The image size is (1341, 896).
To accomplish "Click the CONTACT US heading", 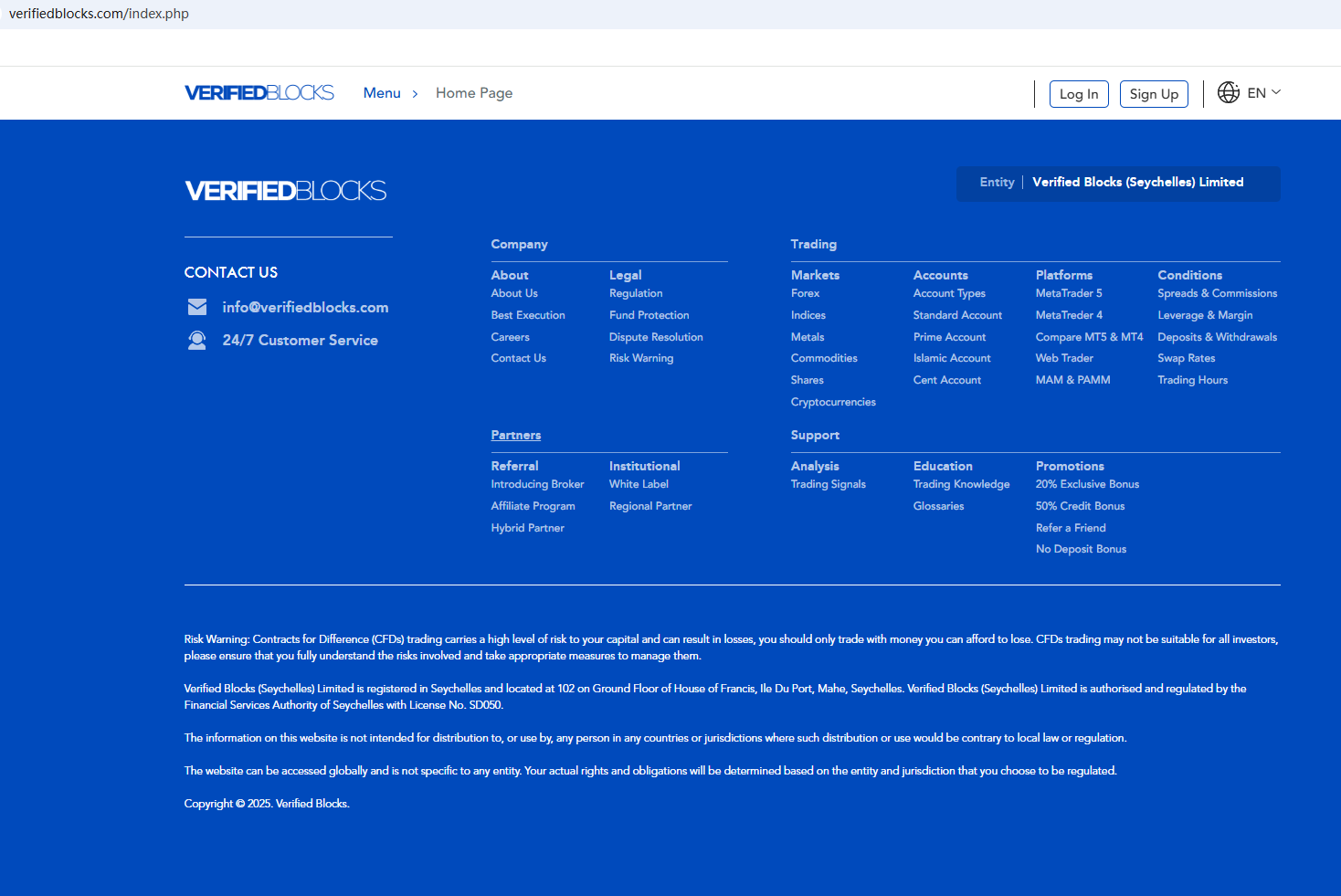I will click(x=231, y=272).
